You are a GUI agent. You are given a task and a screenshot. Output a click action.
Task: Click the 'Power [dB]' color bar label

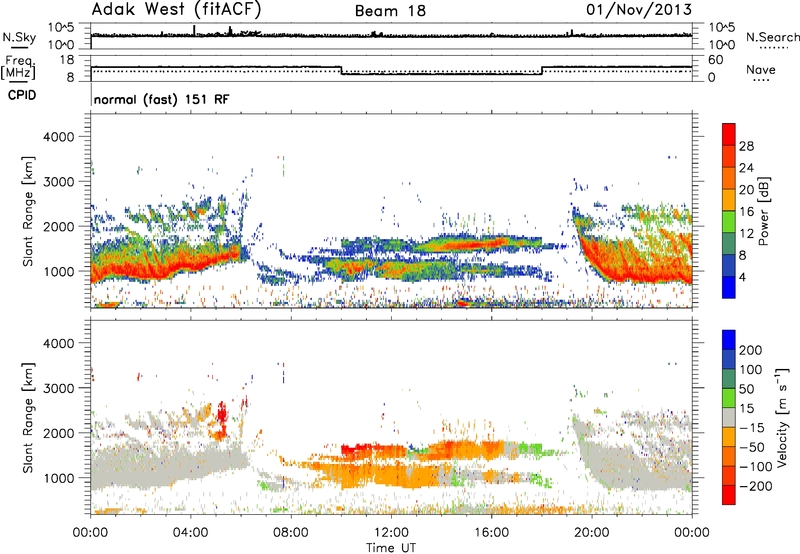tap(764, 211)
